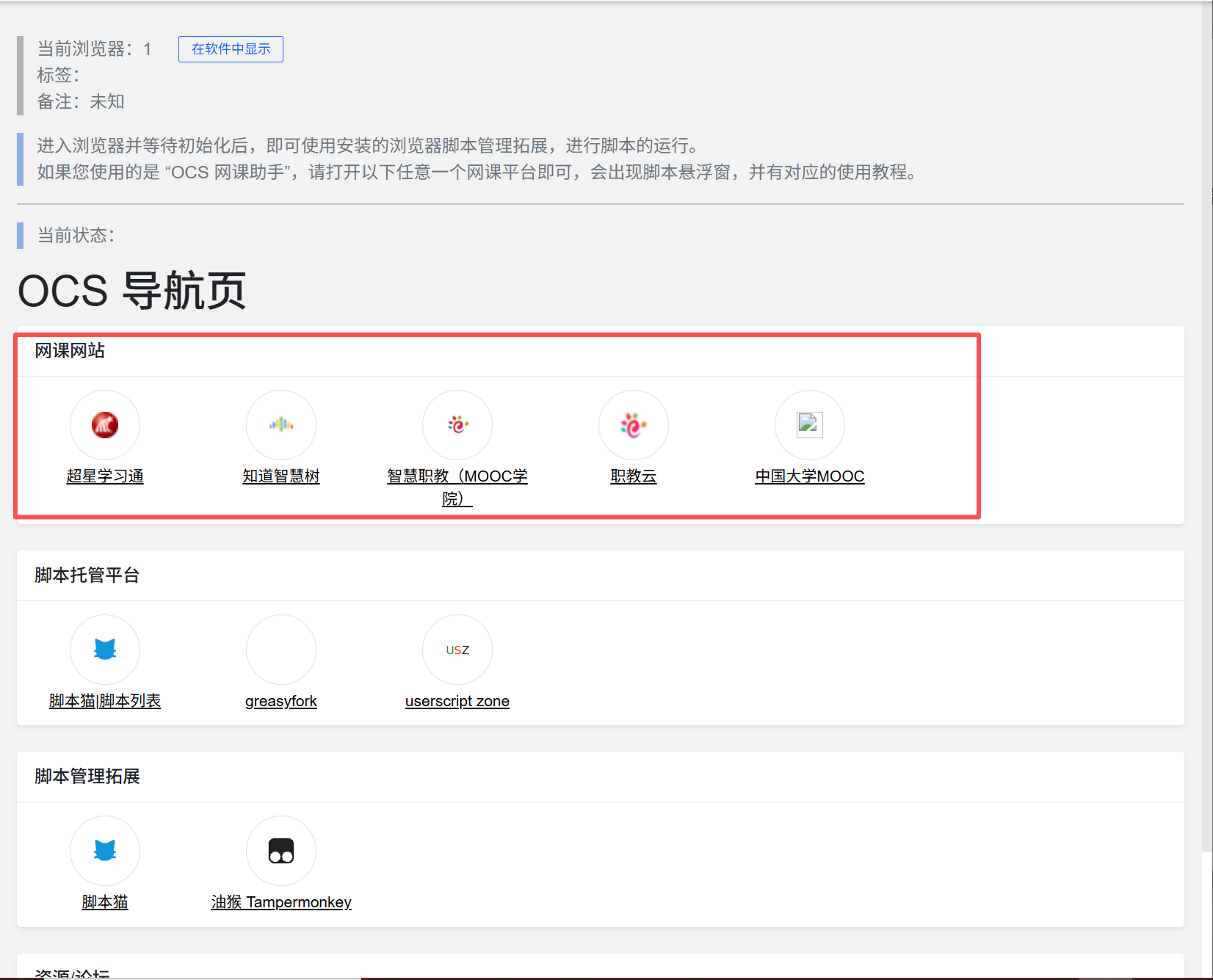The height and width of the screenshot is (980, 1213).
Task: Select the 职教云 icon
Action: pos(634,425)
